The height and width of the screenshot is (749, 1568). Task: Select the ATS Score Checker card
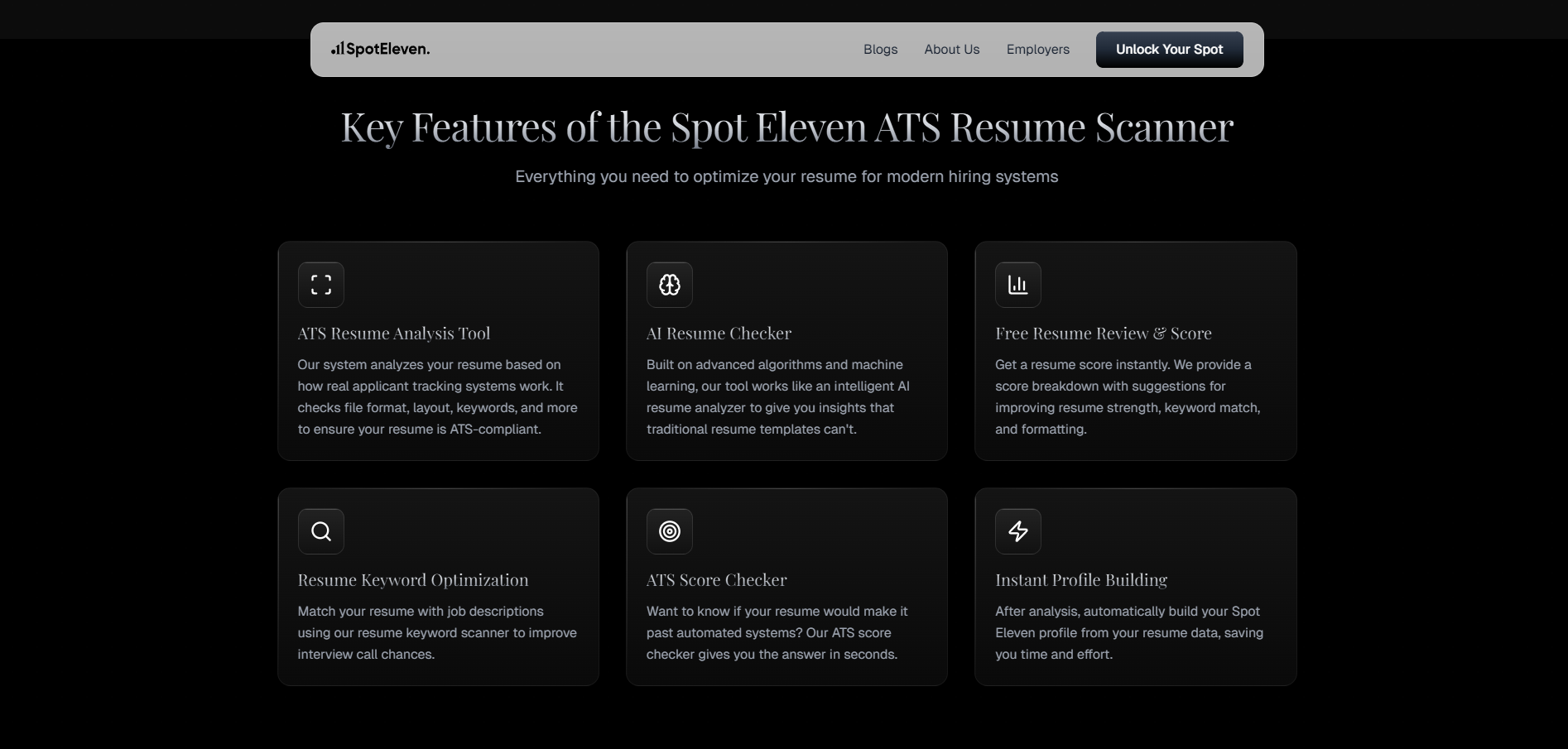tap(786, 587)
